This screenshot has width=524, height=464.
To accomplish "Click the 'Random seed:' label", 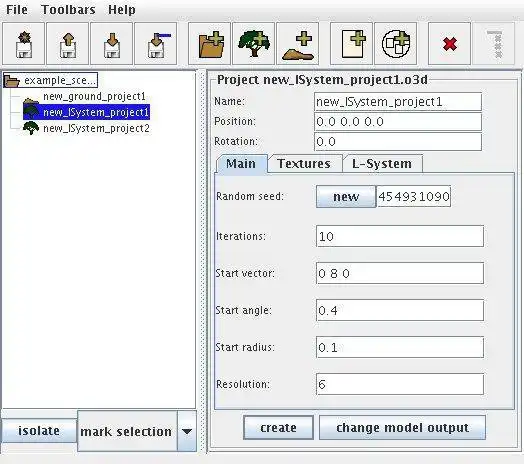I will point(250,196).
